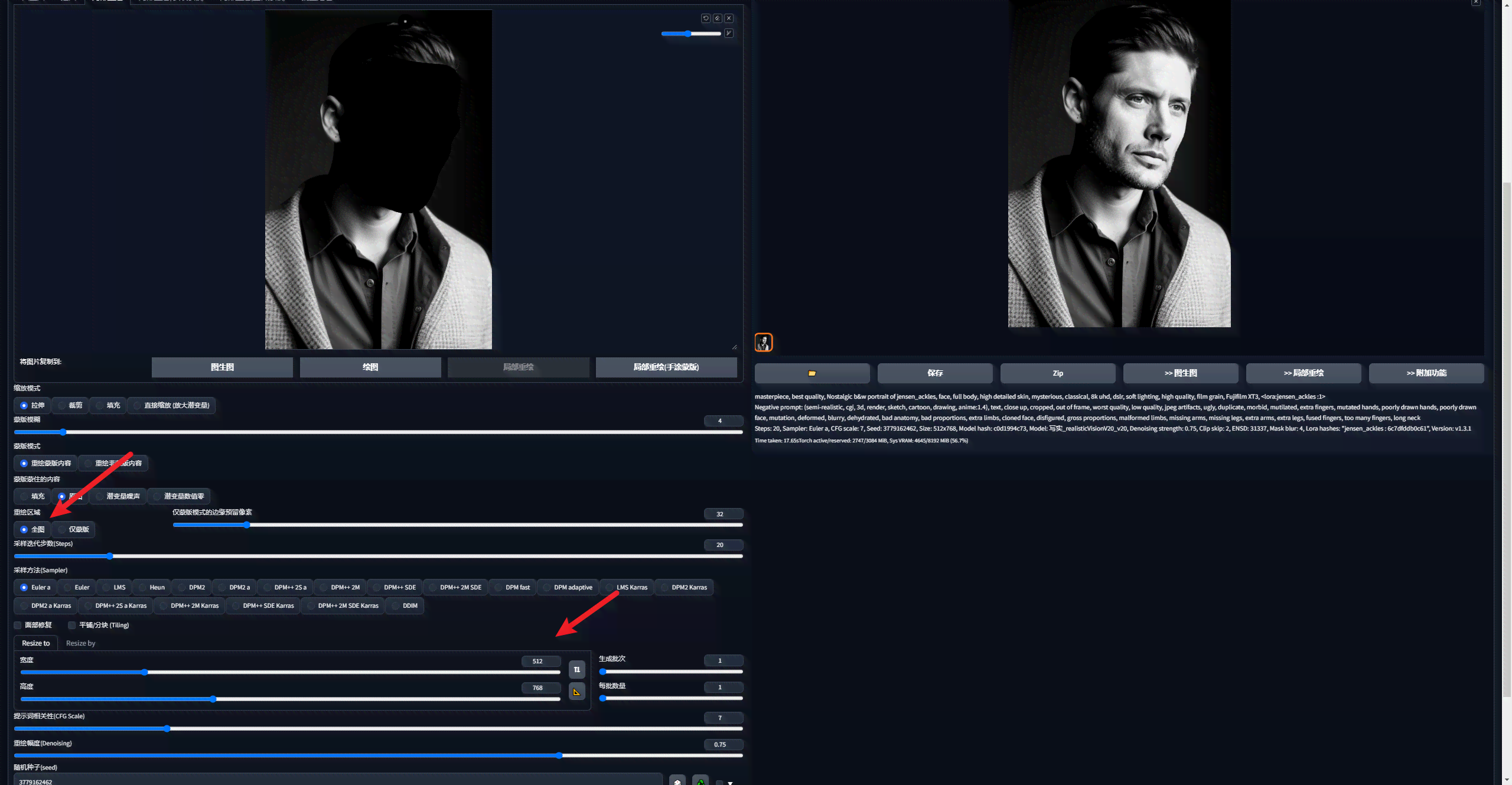This screenshot has width=1512, height=785.
Task: Click the 图生图 (img2img) tab
Action: coord(221,366)
